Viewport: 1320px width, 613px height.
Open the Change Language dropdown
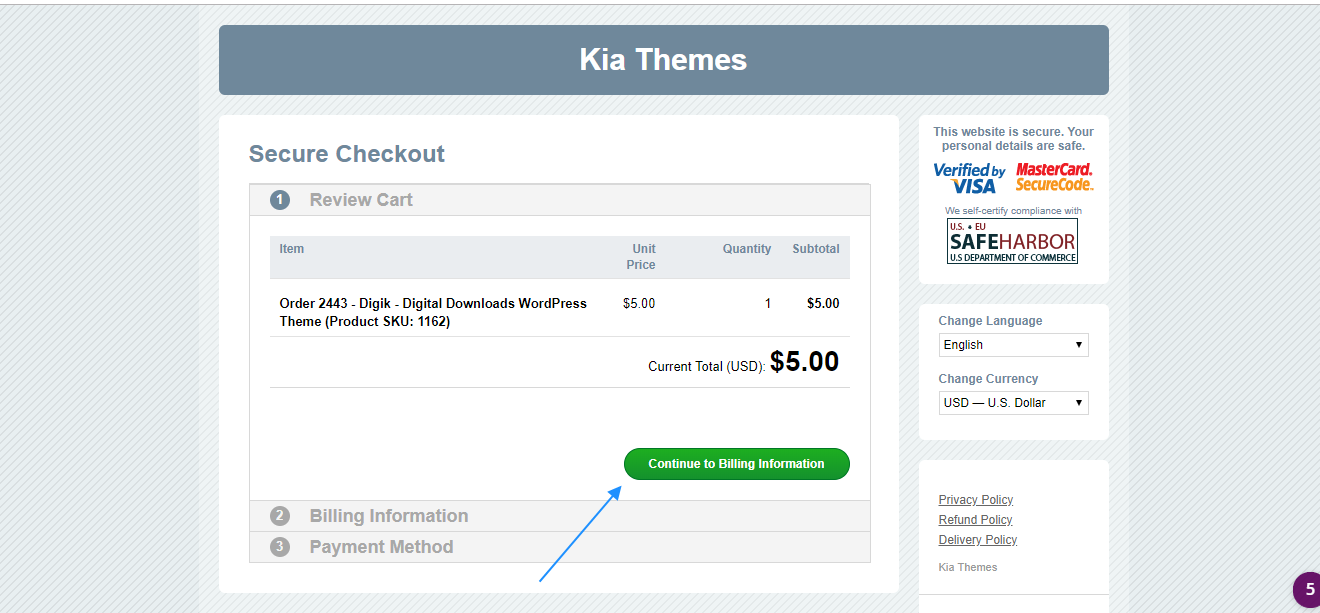[1013, 345]
